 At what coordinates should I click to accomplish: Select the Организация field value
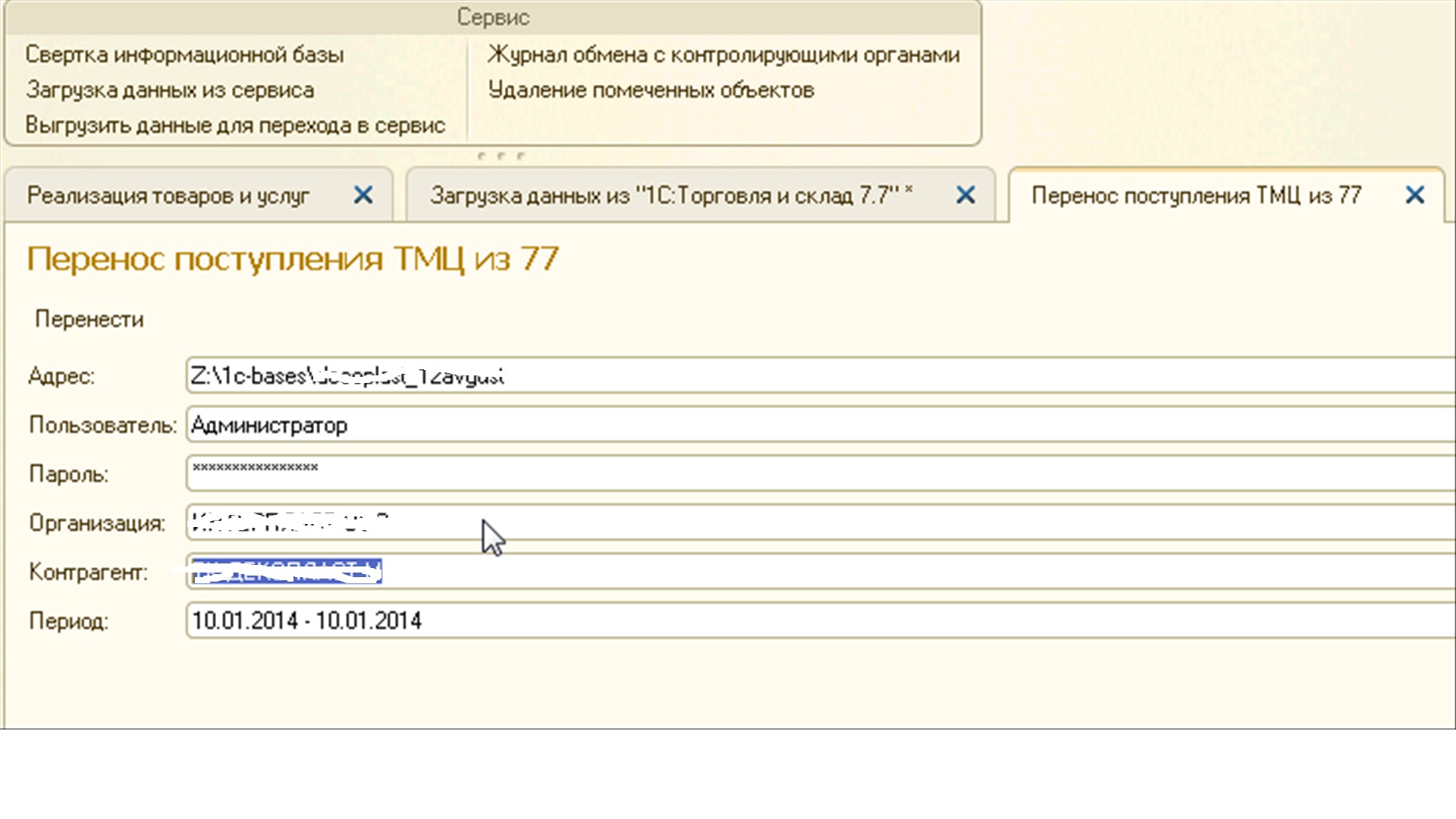290,522
